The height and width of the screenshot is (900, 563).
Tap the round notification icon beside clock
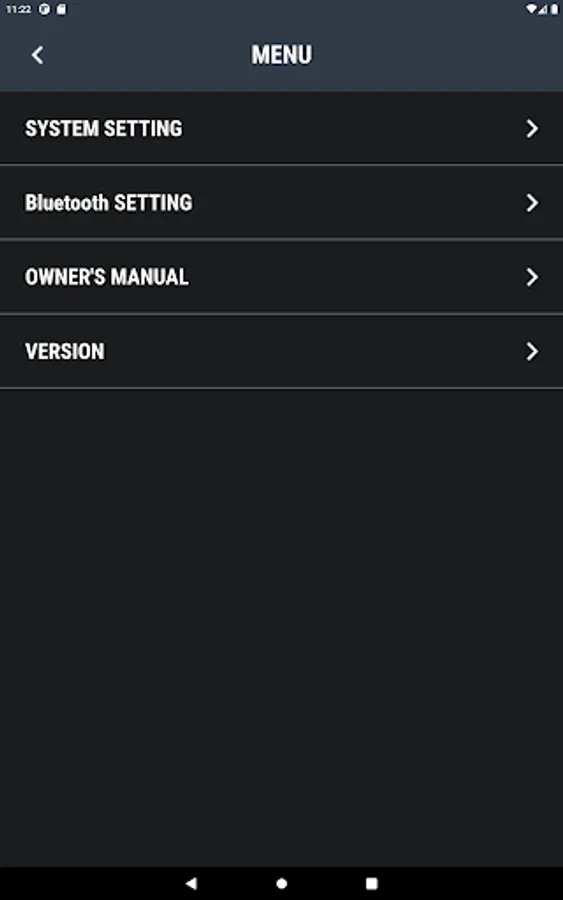coord(44,9)
